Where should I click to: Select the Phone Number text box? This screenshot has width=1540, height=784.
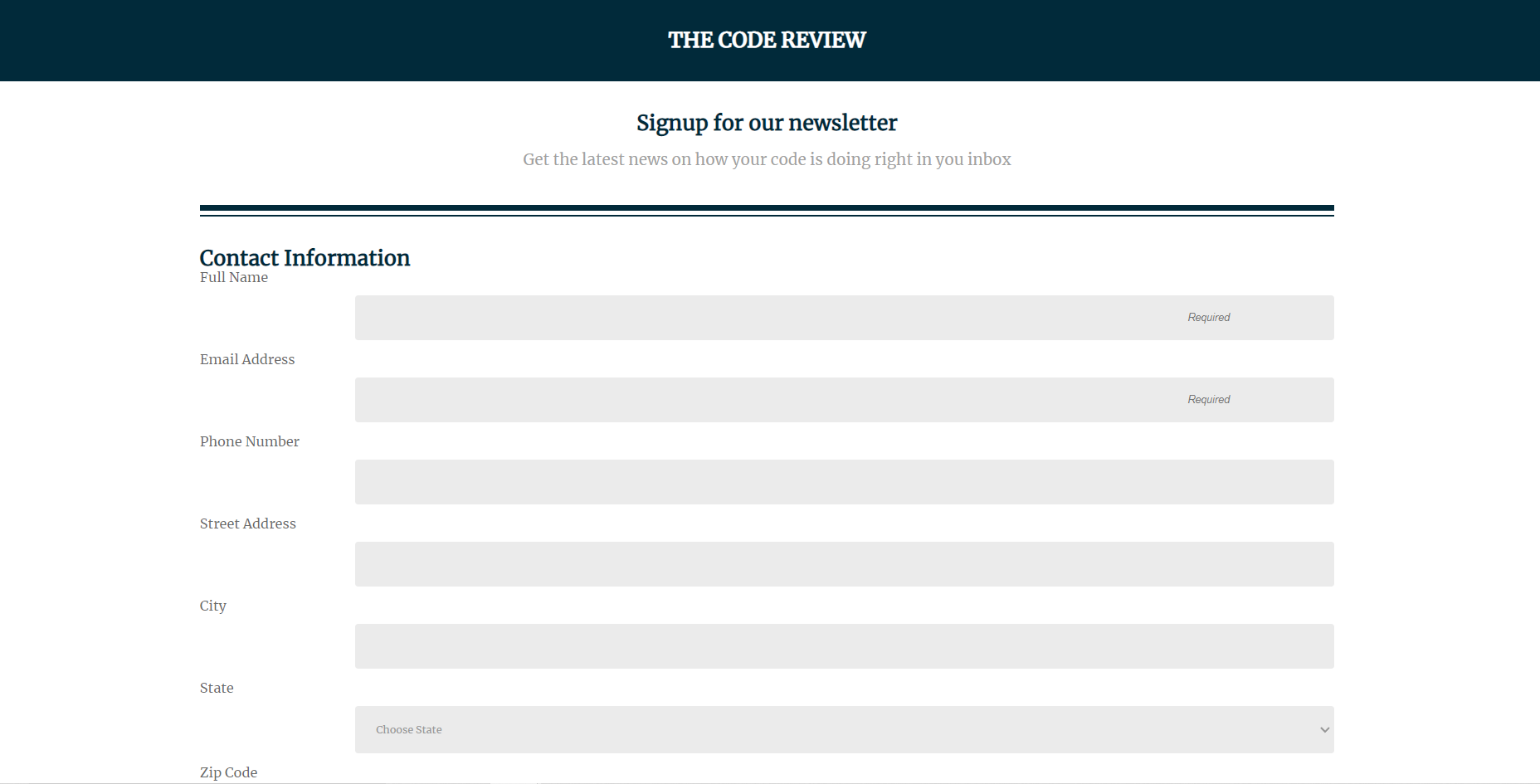coord(844,482)
